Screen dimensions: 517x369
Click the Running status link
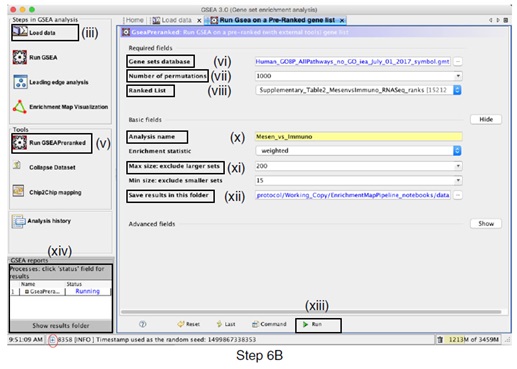[x=87, y=291]
